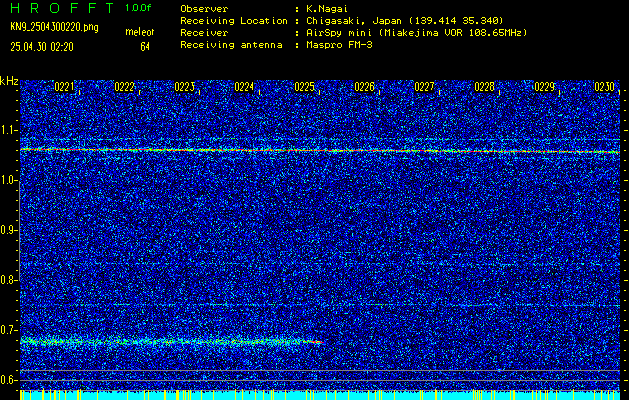Click the 0223 time marker
The image size is (629, 400).
click(x=185, y=87)
